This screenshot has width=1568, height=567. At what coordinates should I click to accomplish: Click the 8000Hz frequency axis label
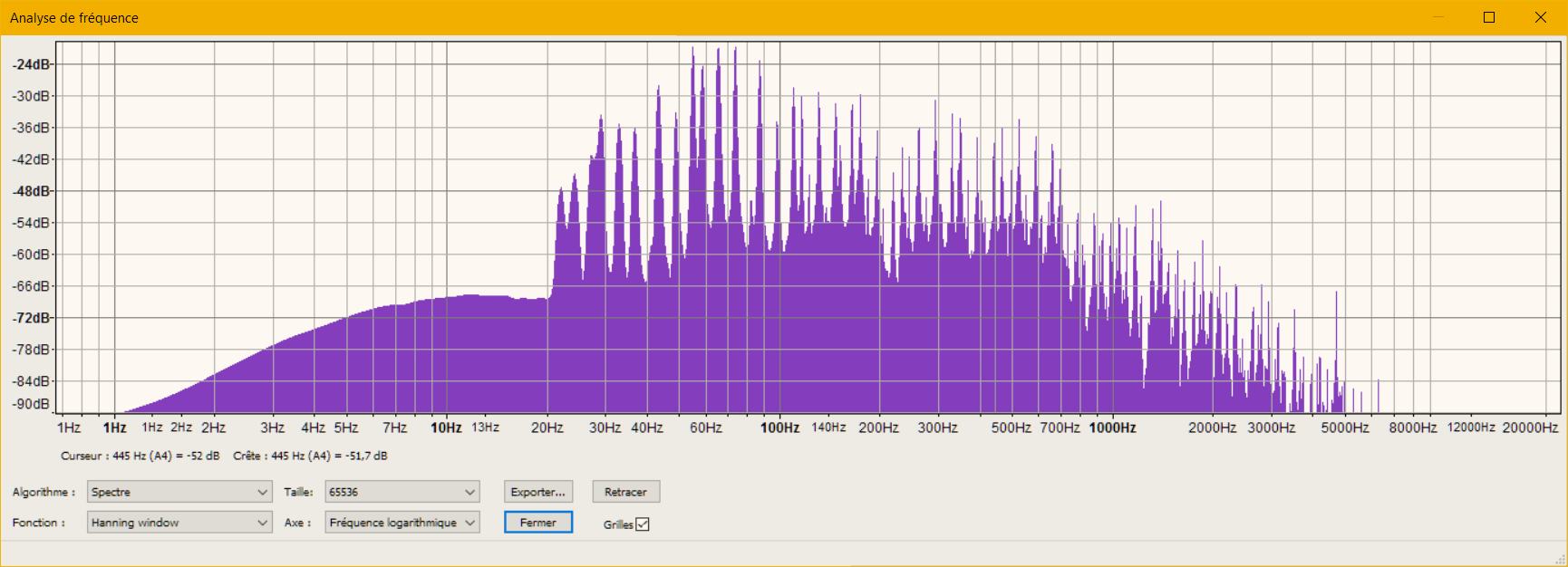1413,428
